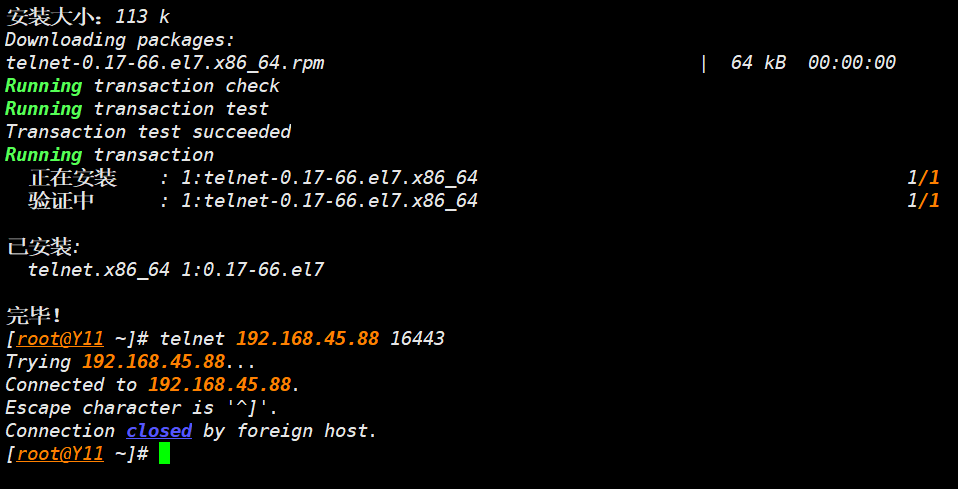Click the "telnet.x86_64 1:0.17-66.el7" installed package line
The image size is (958, 489).
tap(176, 270)
